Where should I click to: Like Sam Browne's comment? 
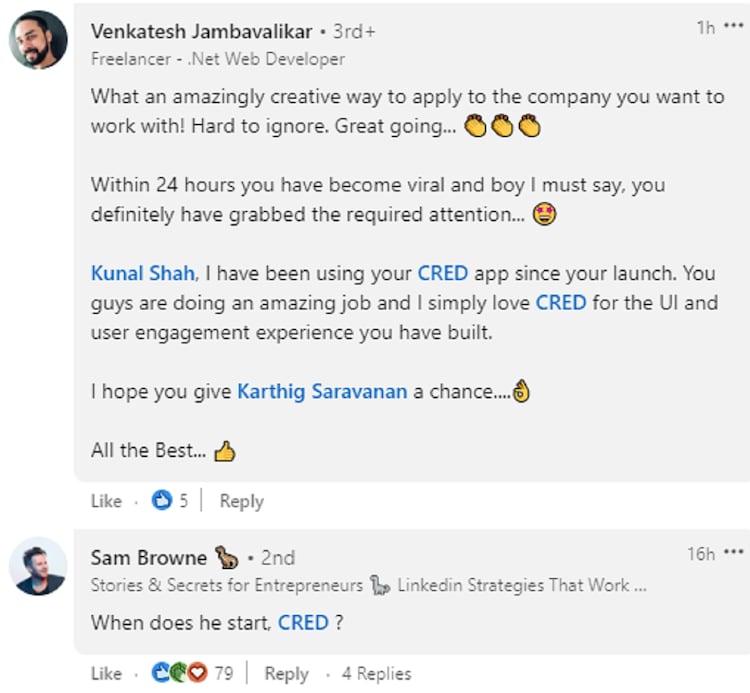106,673
